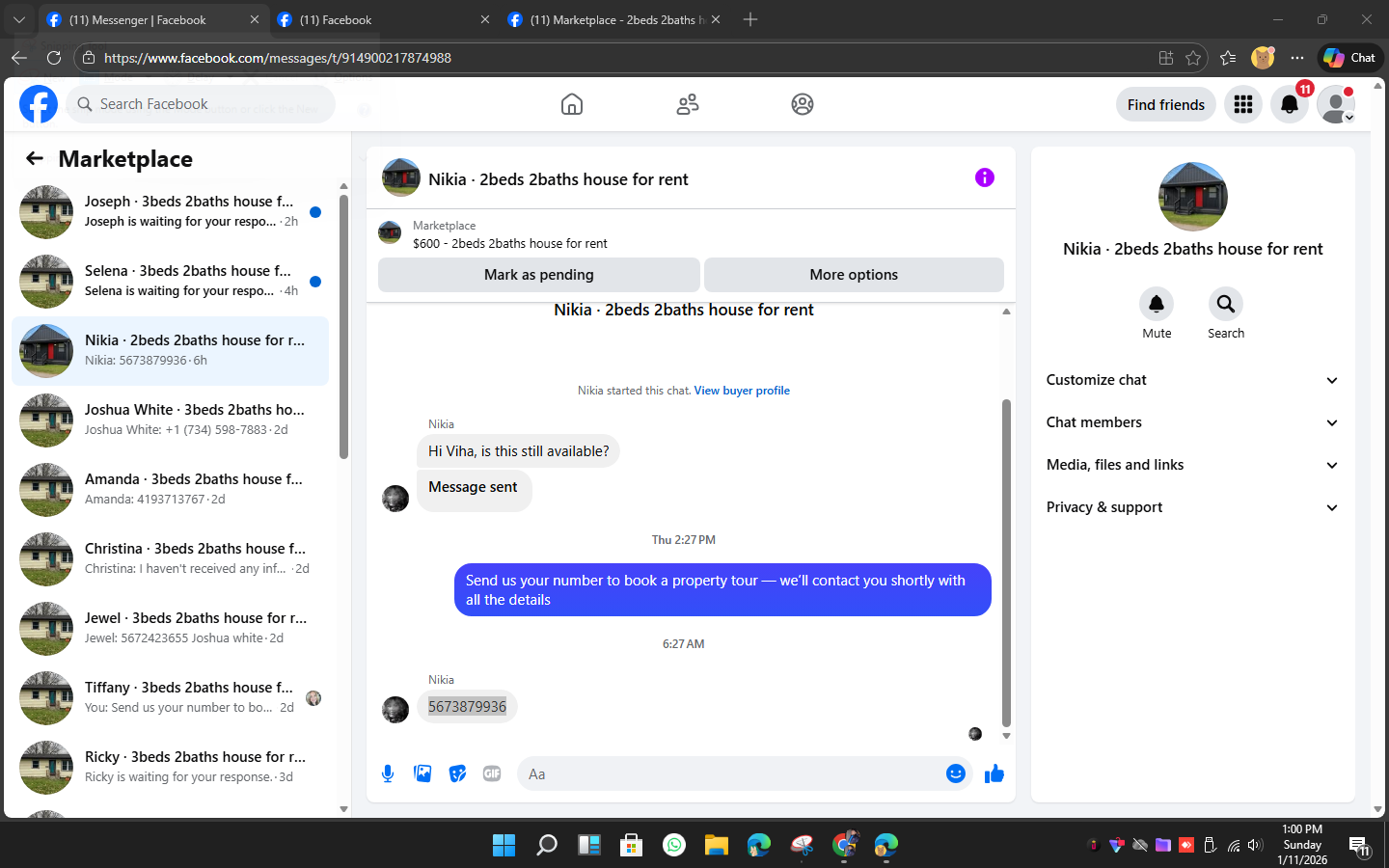Click the phone number 5673879936 message

pyautogui.click(x=467, y=707)
